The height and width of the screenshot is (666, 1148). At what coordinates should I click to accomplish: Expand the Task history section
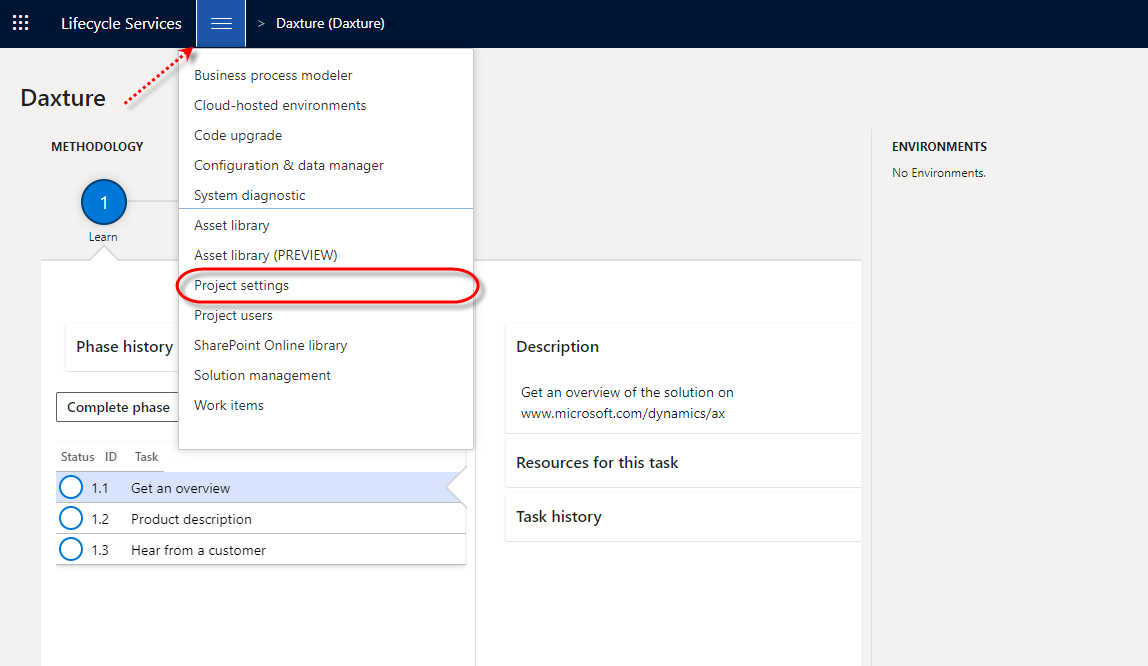point(559,517)
